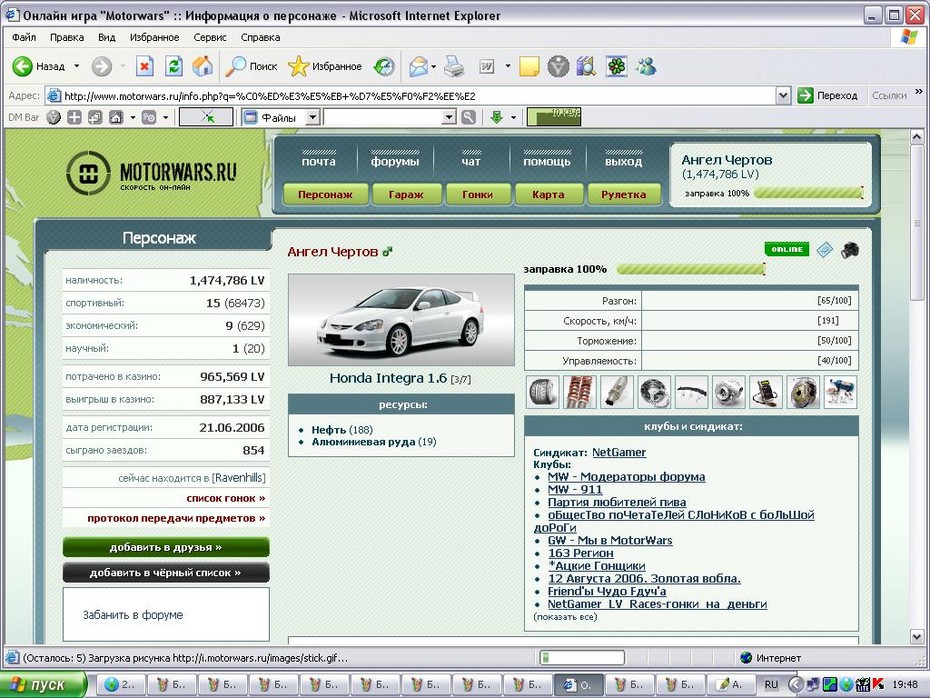Open the Сервис menu
The height and width of the screenshot is (698, 930).
210,37
